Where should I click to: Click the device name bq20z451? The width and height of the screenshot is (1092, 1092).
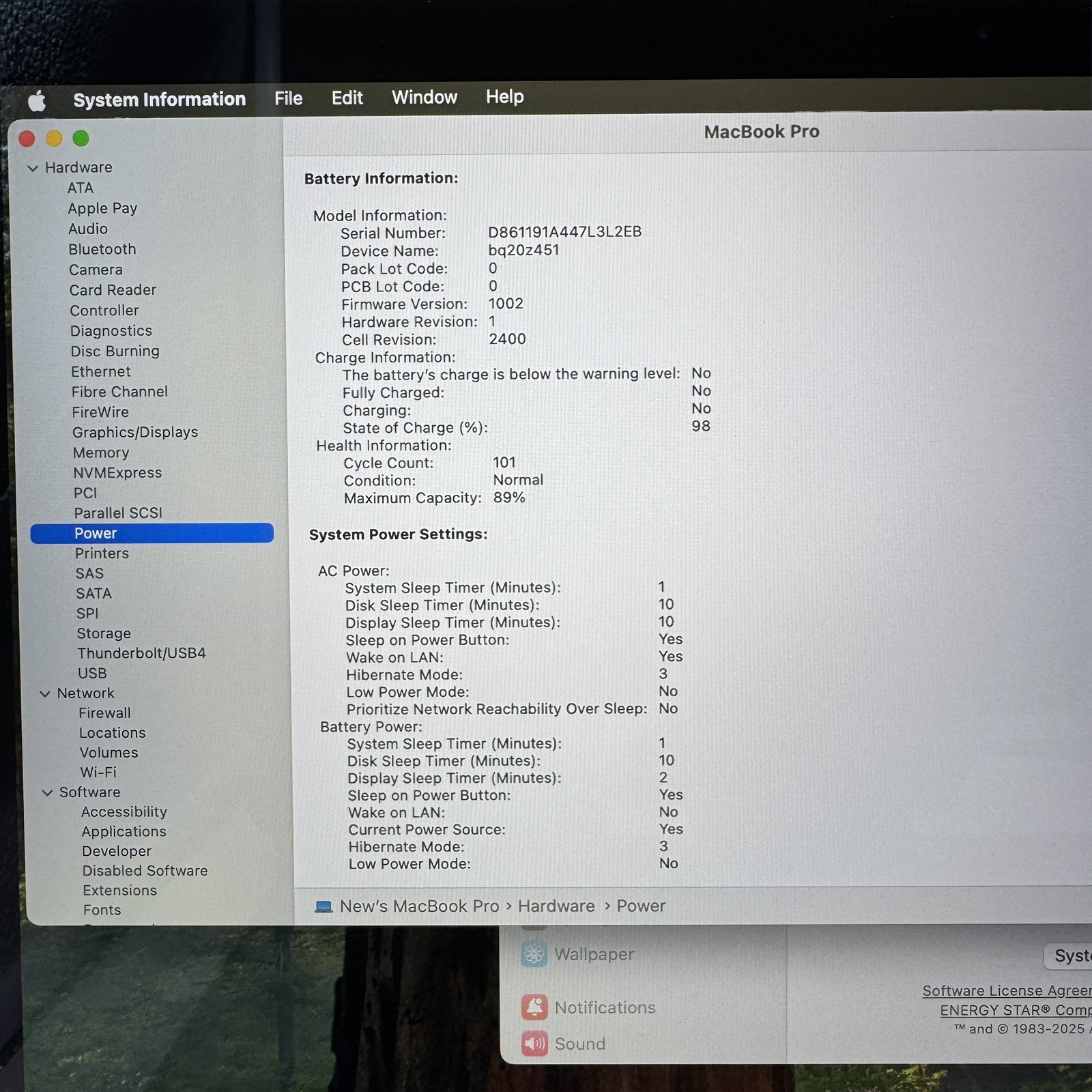tap(523, 250)
